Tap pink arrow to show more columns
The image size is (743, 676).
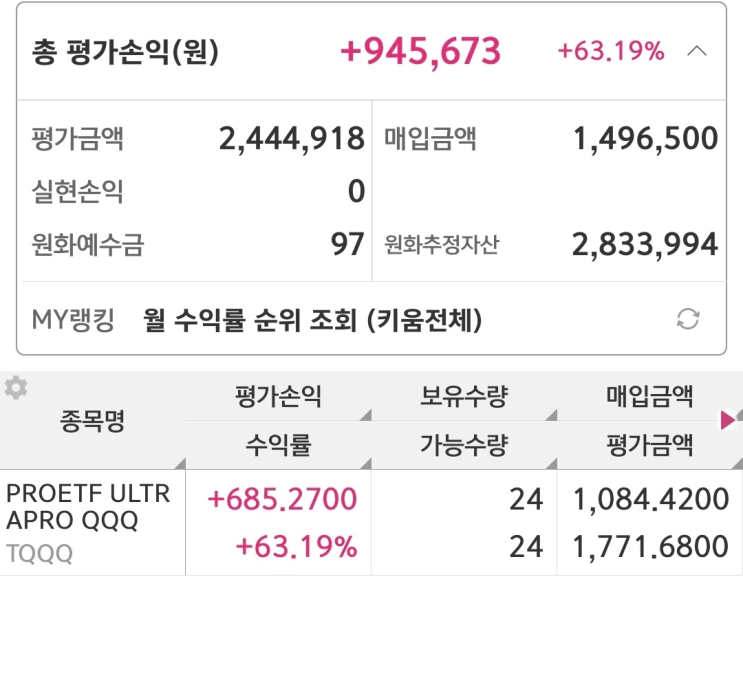728,421
